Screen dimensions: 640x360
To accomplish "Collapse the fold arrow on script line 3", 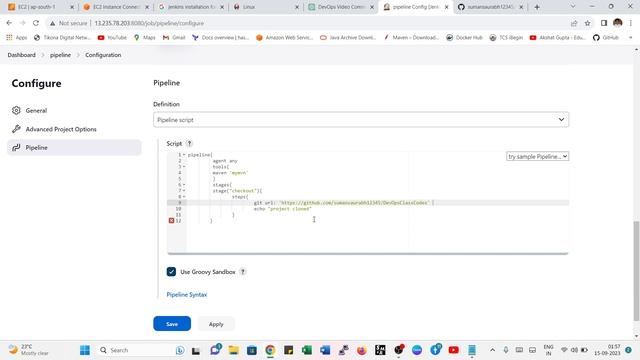I will coord(184,167).
